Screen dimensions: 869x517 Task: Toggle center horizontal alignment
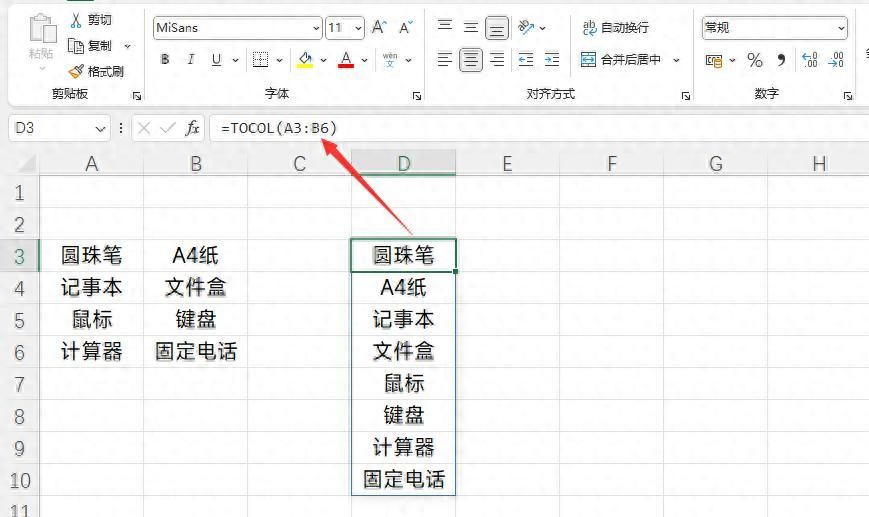[471, 59]
